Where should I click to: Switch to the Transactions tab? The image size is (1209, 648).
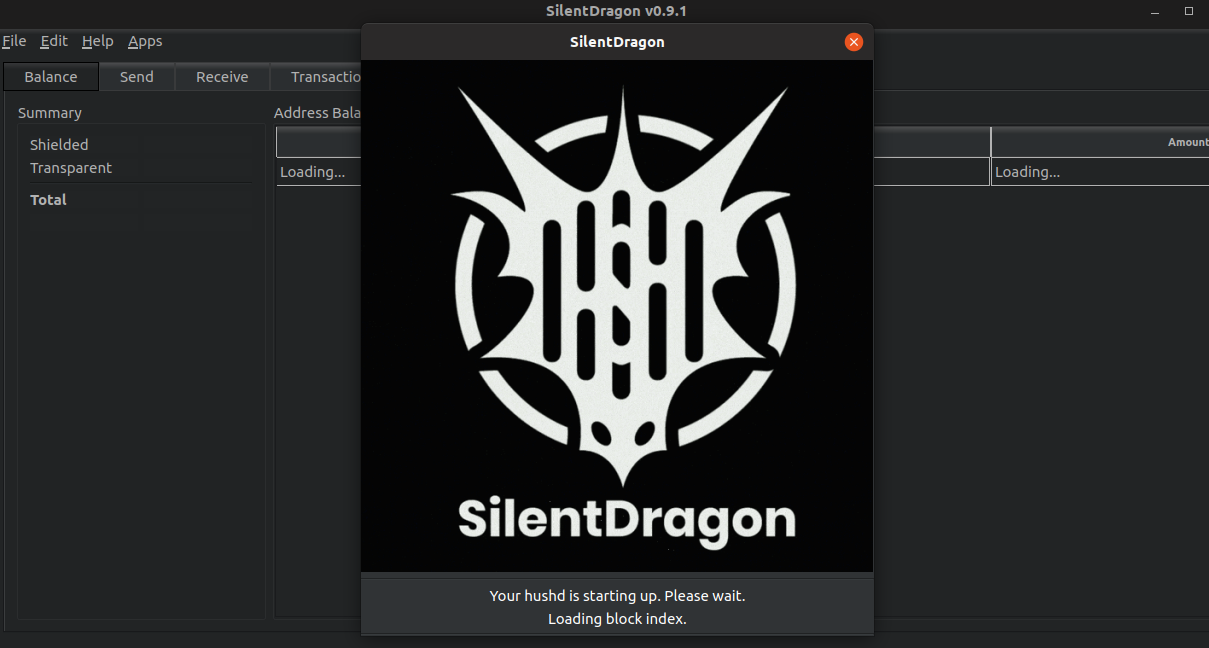pos(316,77)
